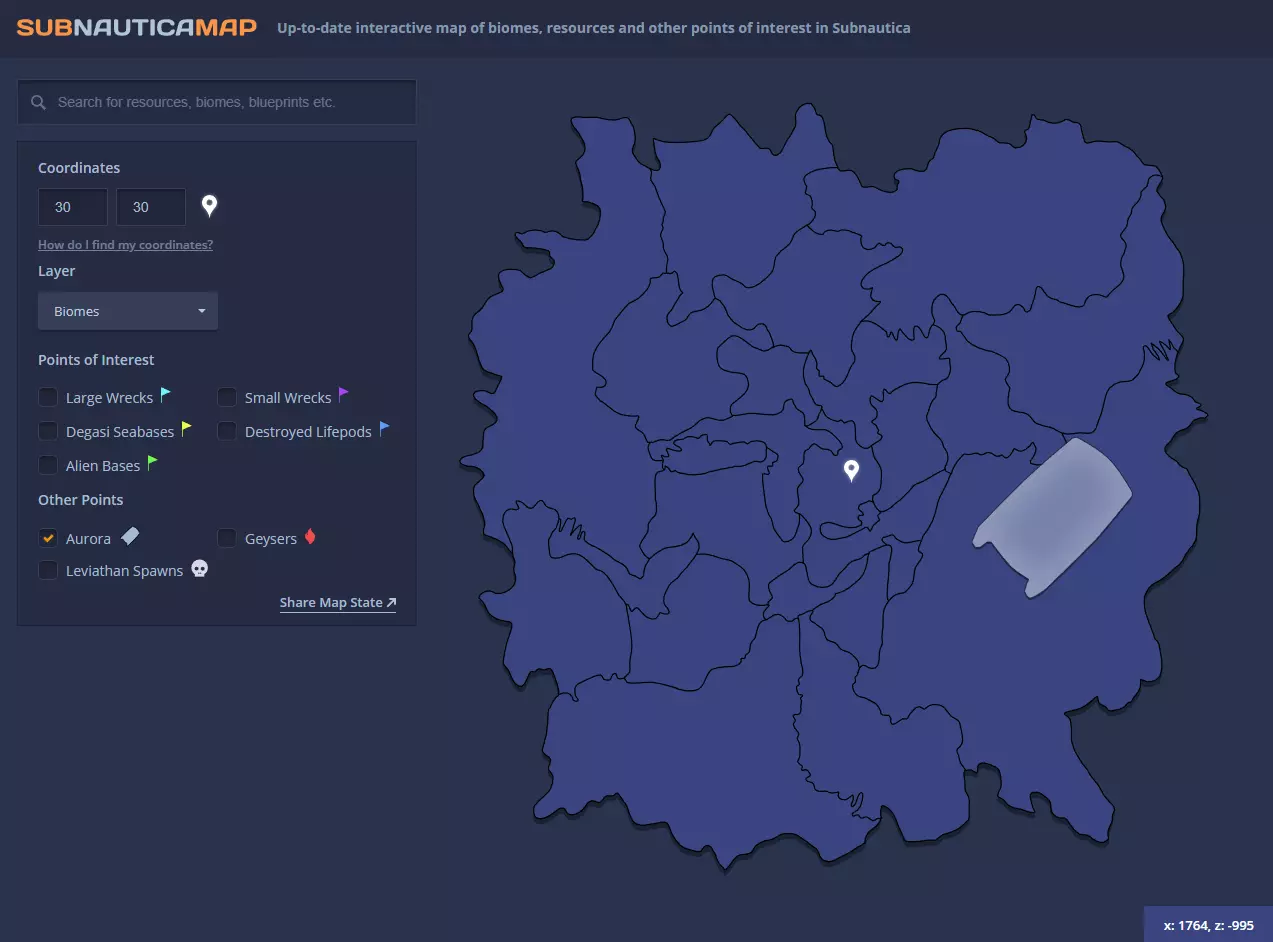Click the yellow Degasi Seabases flag icon
Image resolution: width=1273 pixels, height=942 pixels.
pyautogui.click(x=187, y=429)
